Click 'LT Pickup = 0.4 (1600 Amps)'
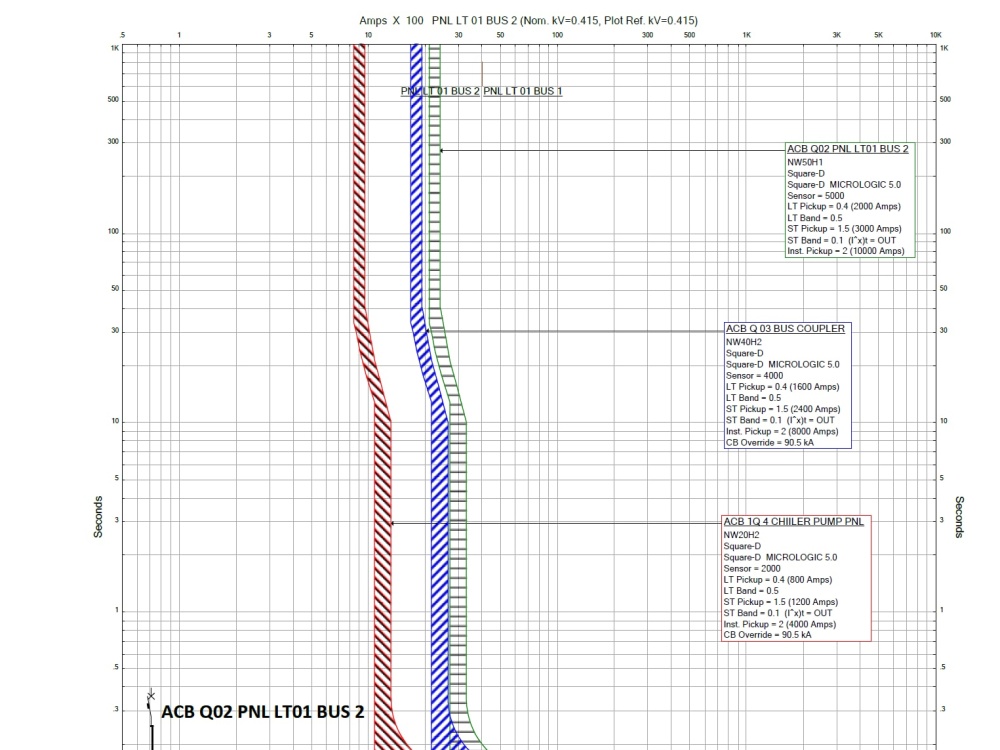This screenshot has width=1000, height=750. [783, 386]
